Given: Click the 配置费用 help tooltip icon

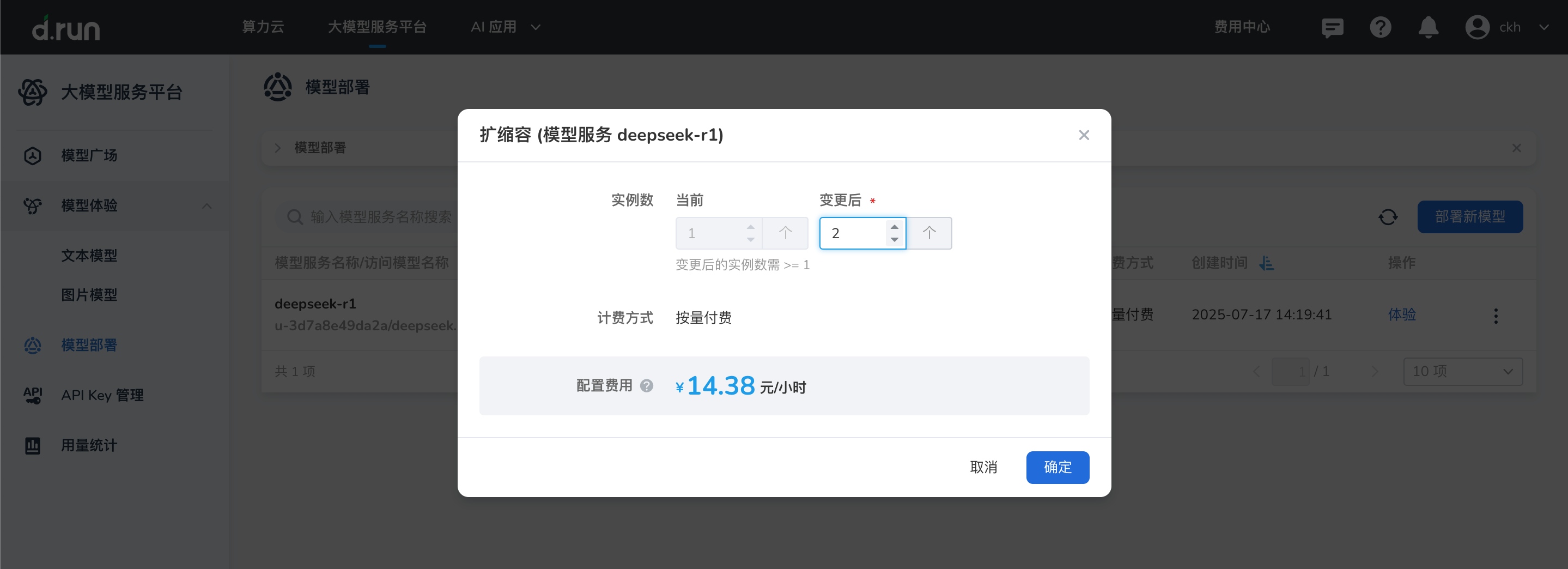Looking at the screenshot, I should click(647, 386).
